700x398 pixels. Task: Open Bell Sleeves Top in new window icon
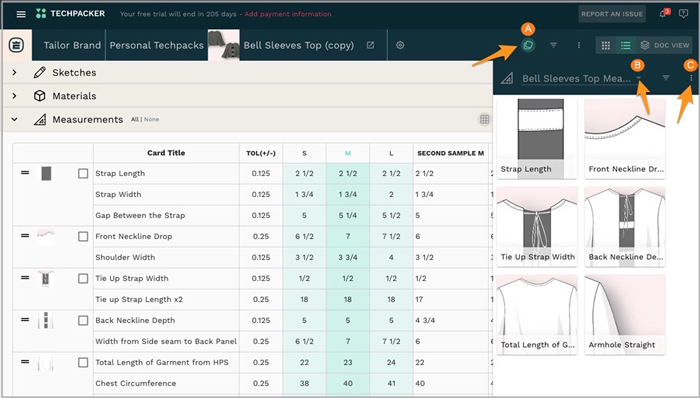[370, 45]
